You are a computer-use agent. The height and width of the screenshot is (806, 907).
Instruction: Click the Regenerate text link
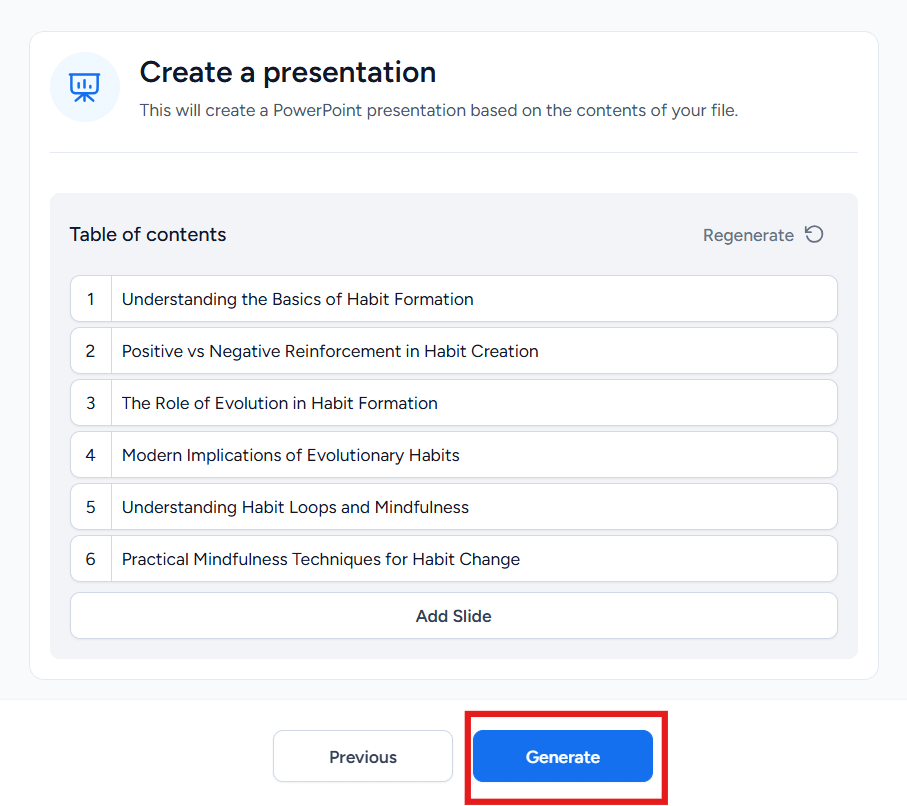pos(748,235)
